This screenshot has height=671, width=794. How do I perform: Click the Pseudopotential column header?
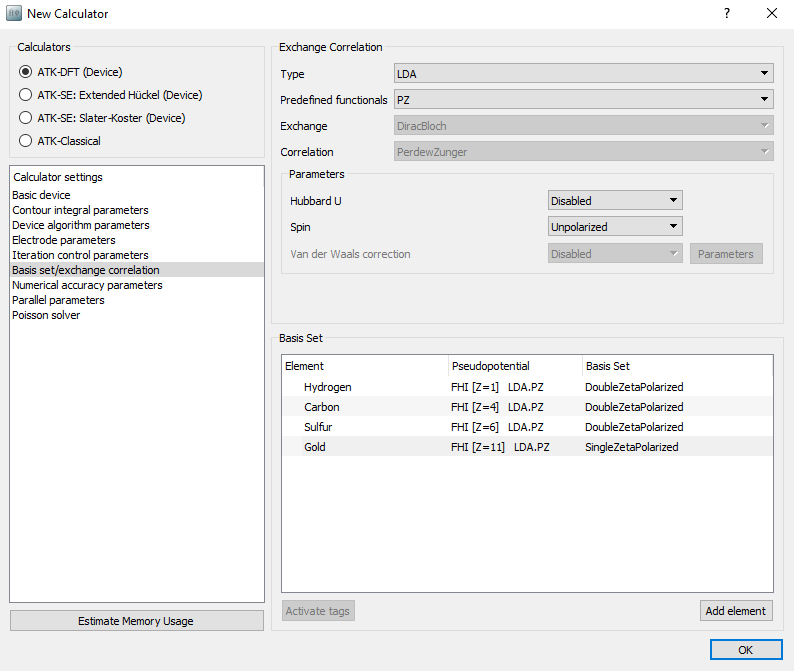[515, 366]
